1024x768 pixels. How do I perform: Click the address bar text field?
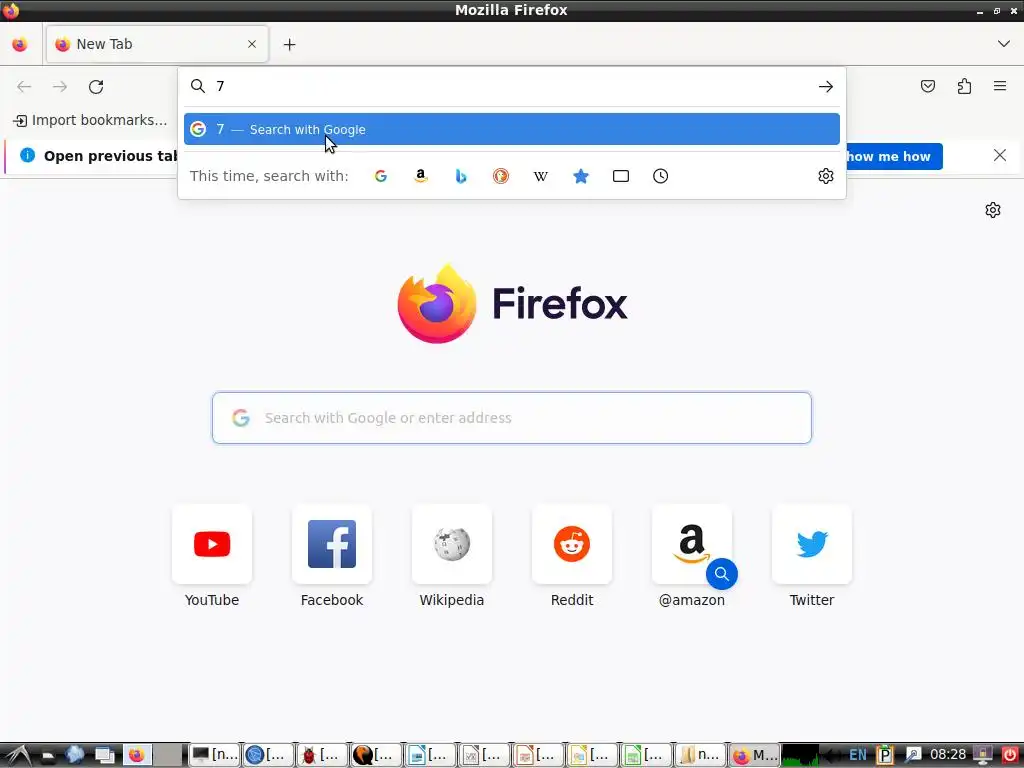[513, 86]
